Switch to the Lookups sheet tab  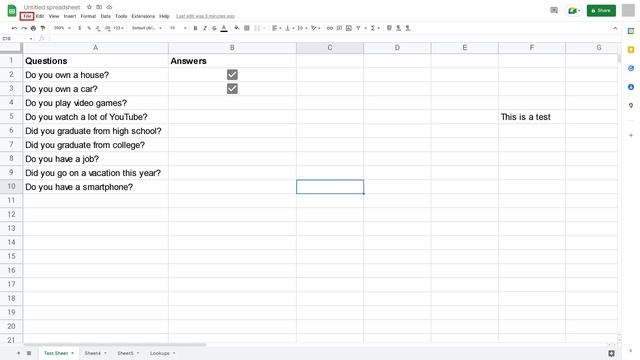(x=160, y=353)
